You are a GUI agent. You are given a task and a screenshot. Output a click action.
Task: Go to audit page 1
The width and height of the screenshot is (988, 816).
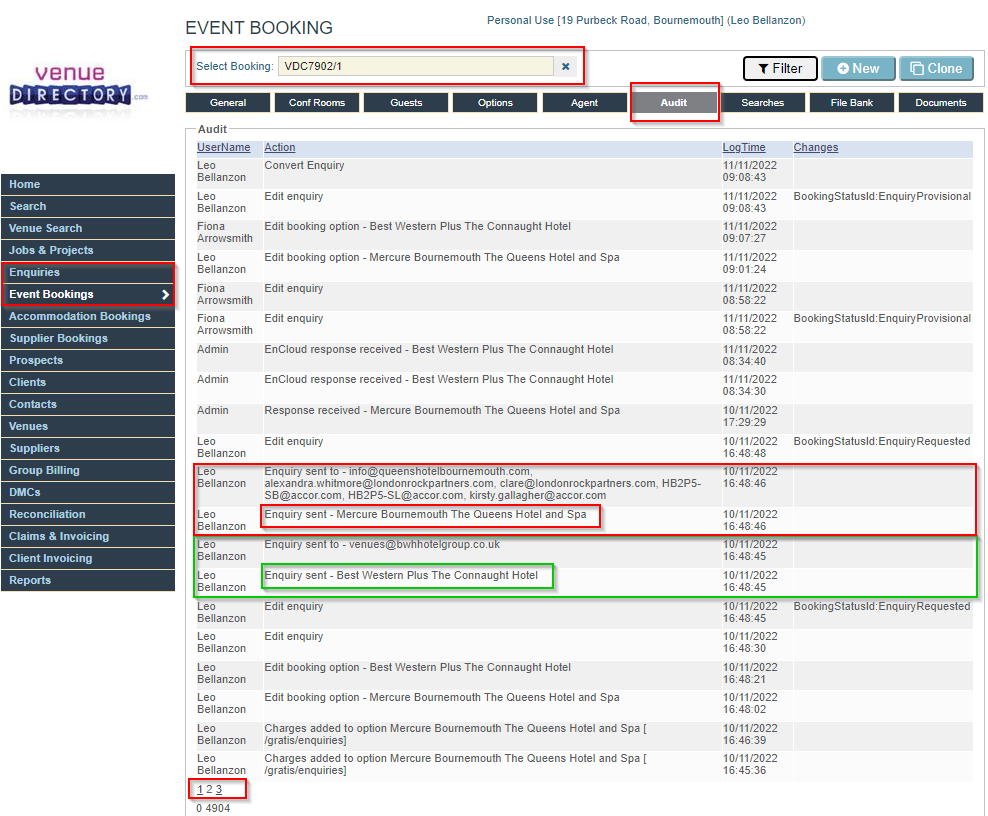pyautogui.click(x=200, y=790)
